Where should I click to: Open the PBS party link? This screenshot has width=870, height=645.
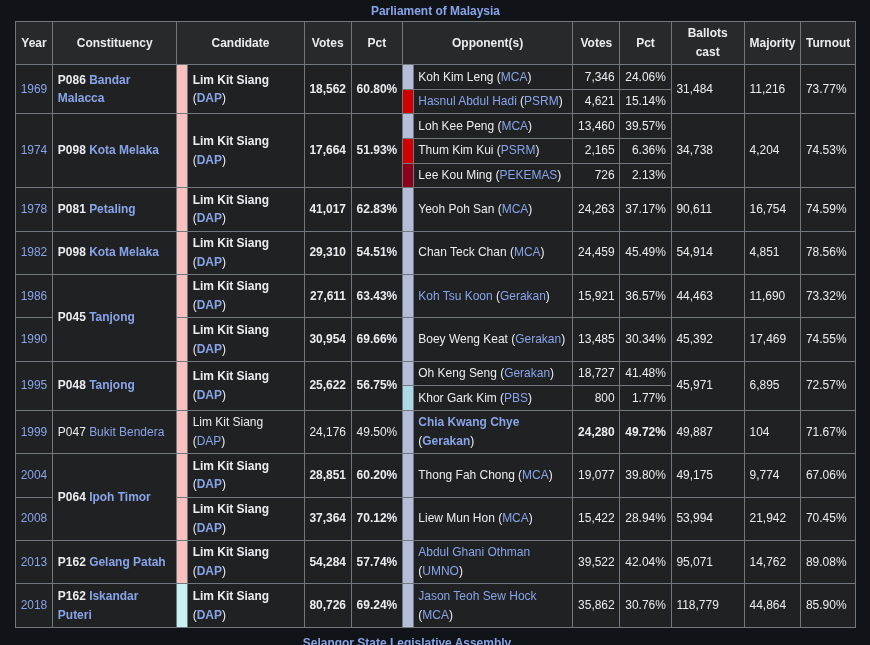[x=515, y=398]
